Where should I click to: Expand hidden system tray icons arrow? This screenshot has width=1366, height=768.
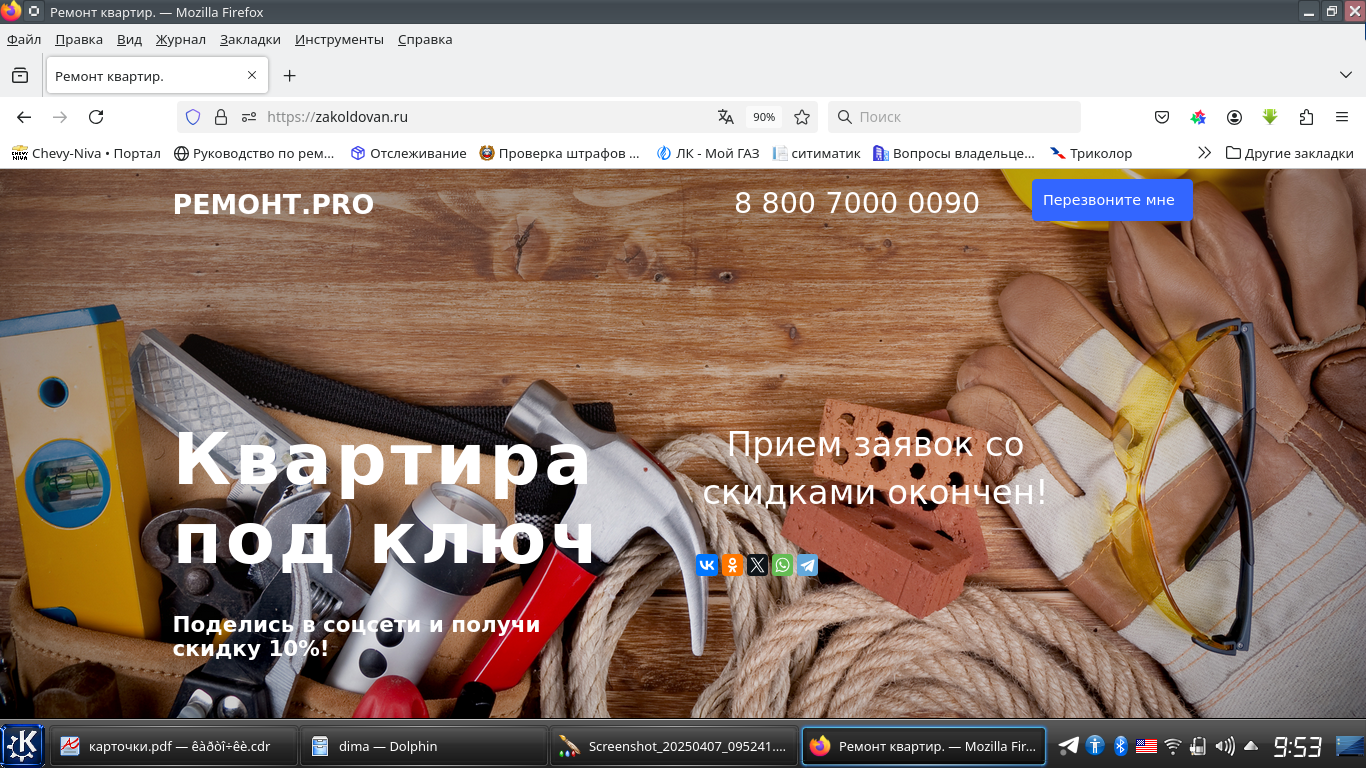point(1251,746)
